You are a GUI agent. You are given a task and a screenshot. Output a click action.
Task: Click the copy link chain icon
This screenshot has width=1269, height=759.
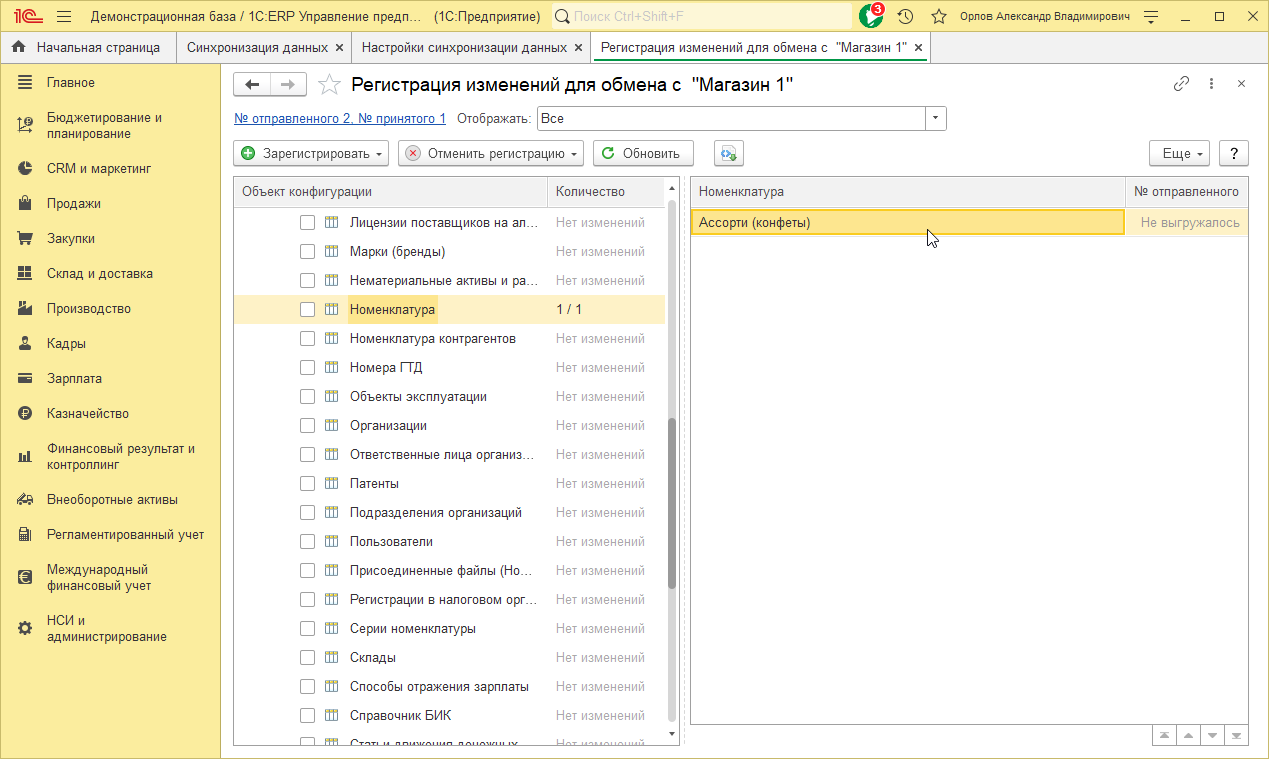[x=1181, y=84]
